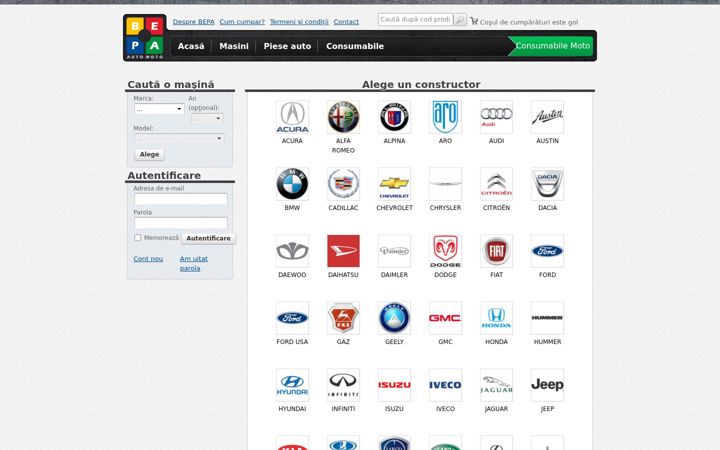The height and width of the screenshot is (450, 720).
Task: Click the Alege button
Action: 149,154
